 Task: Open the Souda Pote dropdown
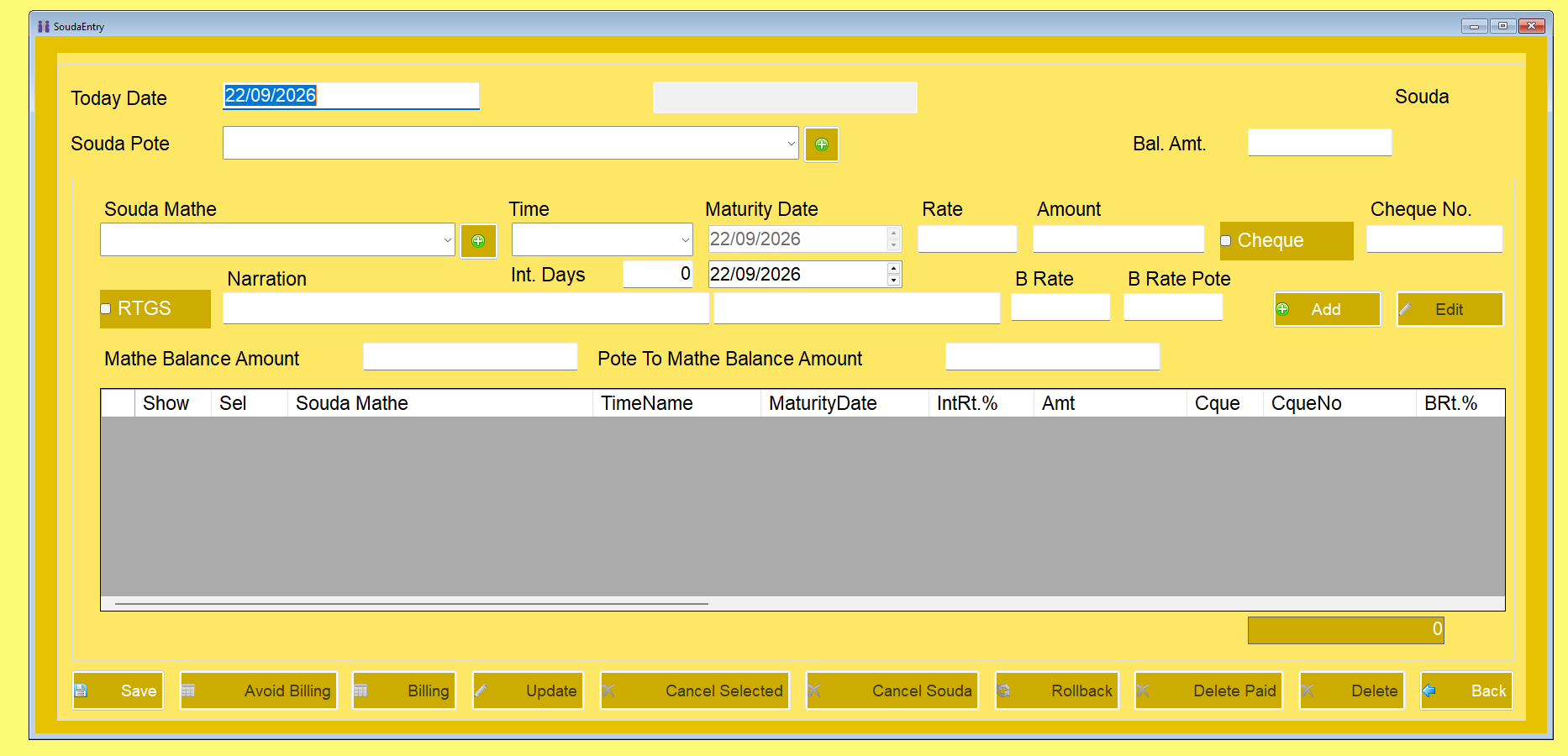click(x=791, y=144)
